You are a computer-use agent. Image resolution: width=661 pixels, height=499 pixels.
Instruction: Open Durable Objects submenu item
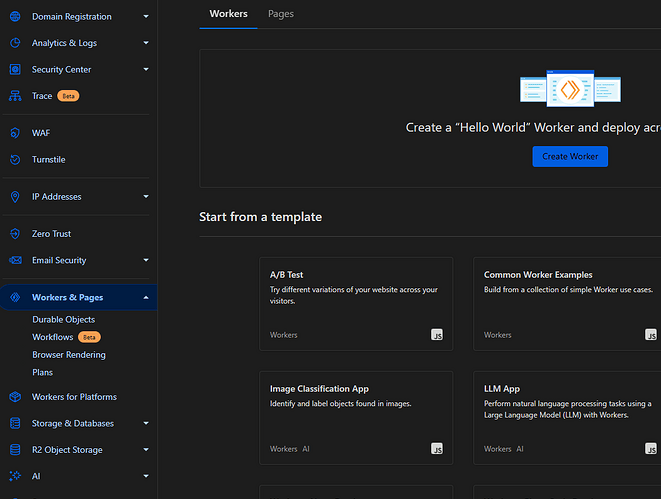click(x=64, y=320)
